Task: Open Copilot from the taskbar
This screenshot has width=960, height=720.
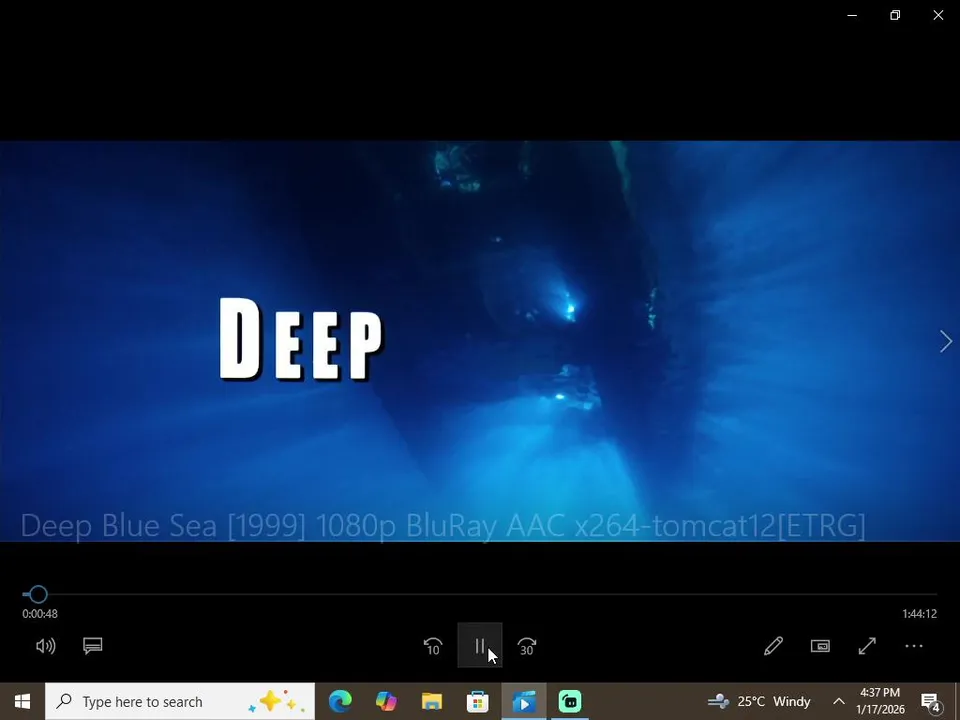Action: click(x=386, y=702)
